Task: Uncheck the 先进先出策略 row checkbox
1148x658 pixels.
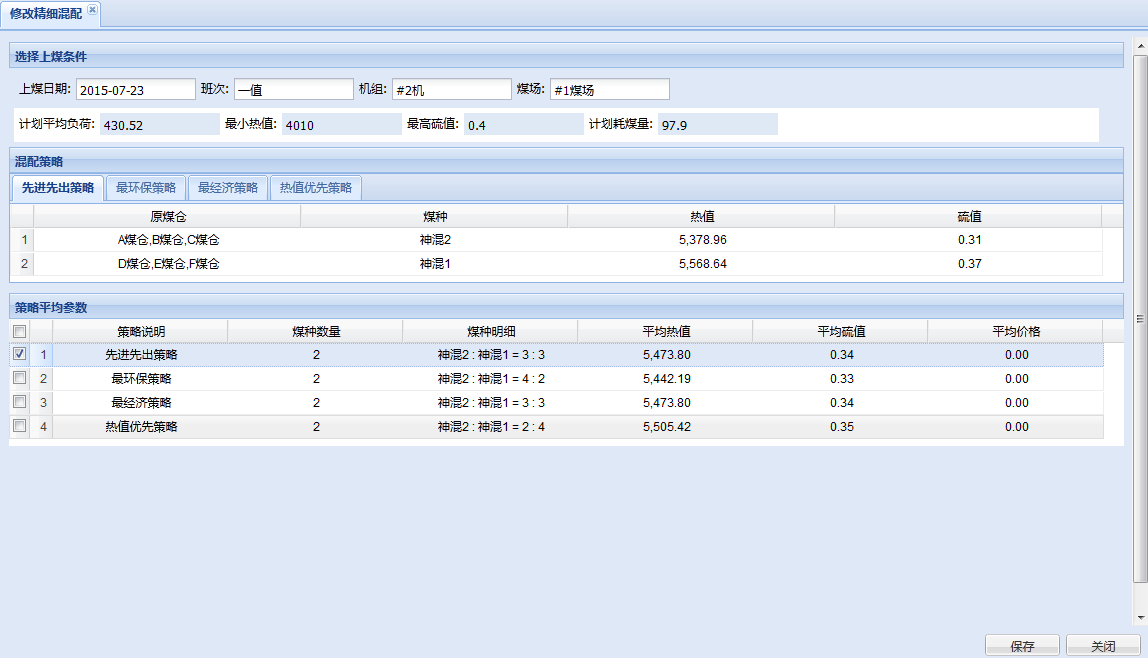Action: click(19, 354)
